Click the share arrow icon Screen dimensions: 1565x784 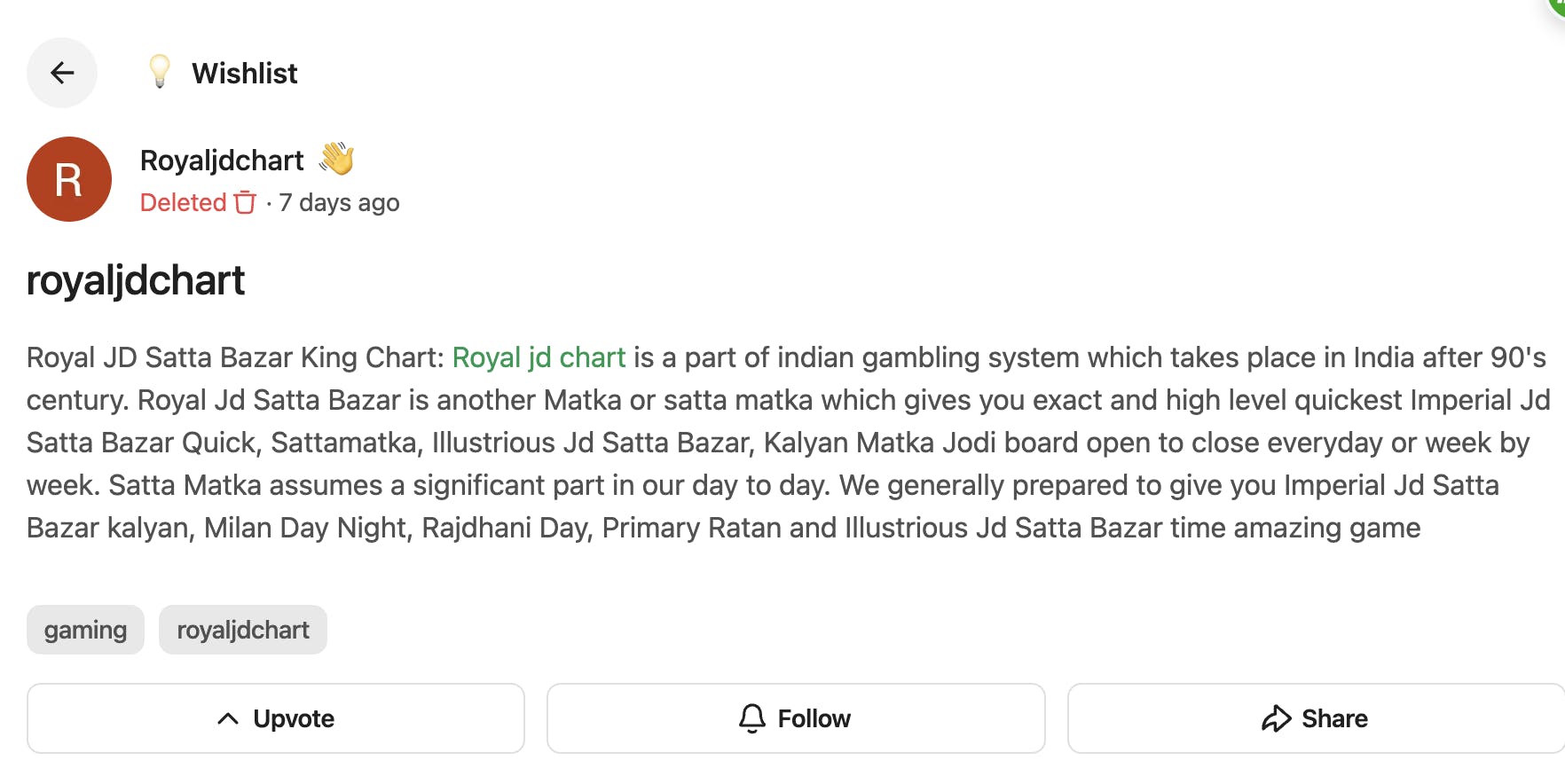pos(1277,718)
